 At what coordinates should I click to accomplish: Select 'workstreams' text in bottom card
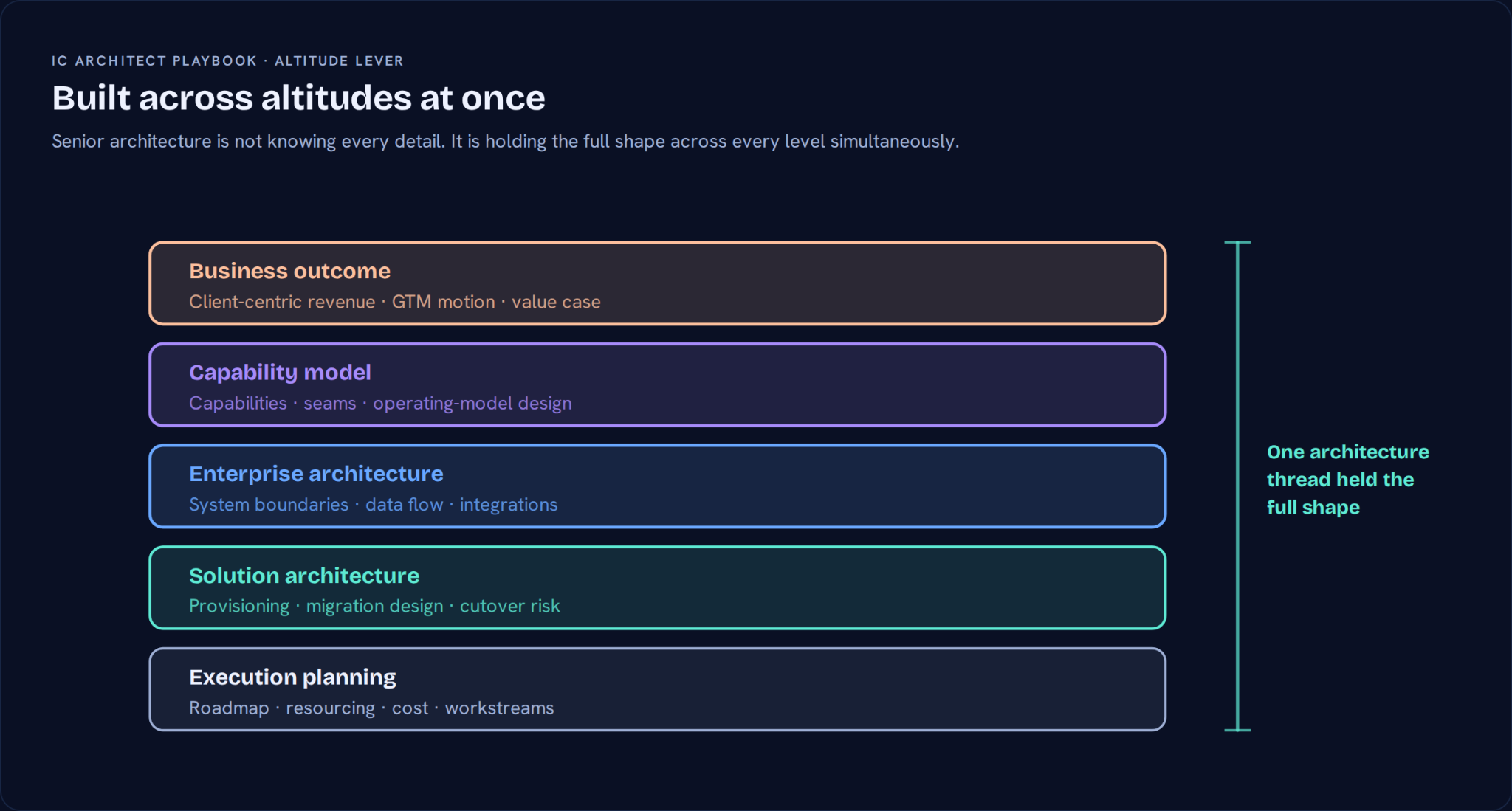[499, 708]
